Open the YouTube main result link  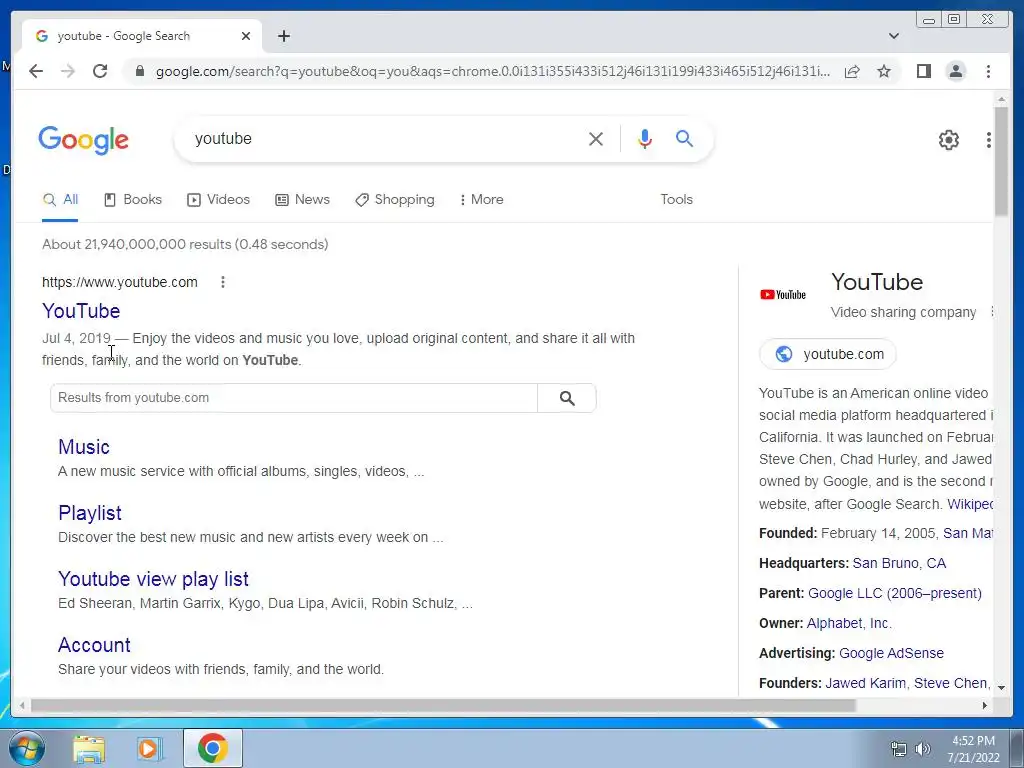pos(81,311)
